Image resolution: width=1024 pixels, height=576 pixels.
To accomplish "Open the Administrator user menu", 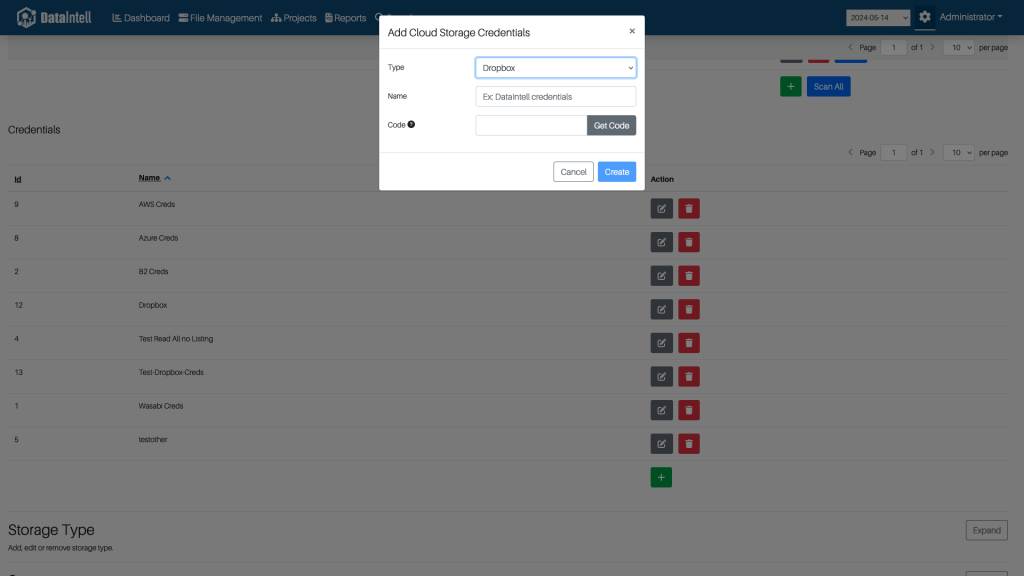I will (970, 17).
